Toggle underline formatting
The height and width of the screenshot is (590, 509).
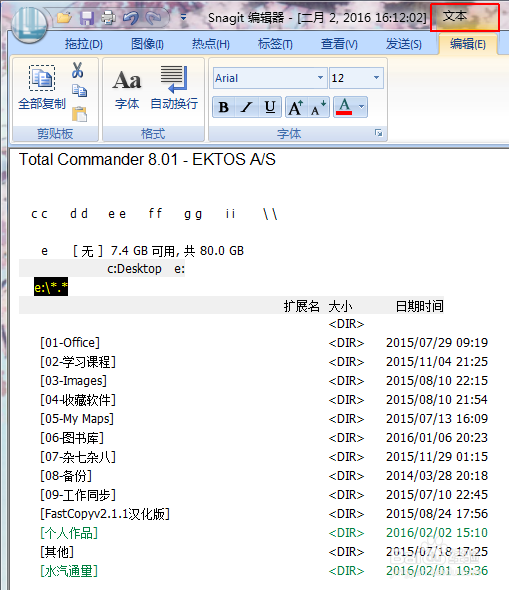(x=270, y=107)
